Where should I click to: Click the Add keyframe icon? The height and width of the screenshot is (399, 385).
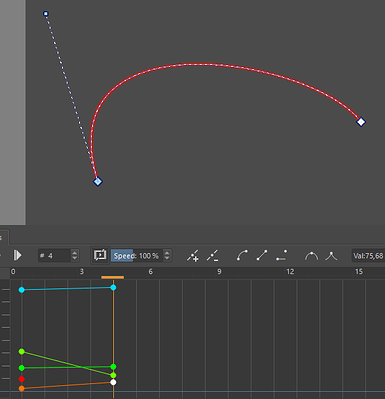pos(193,256)
